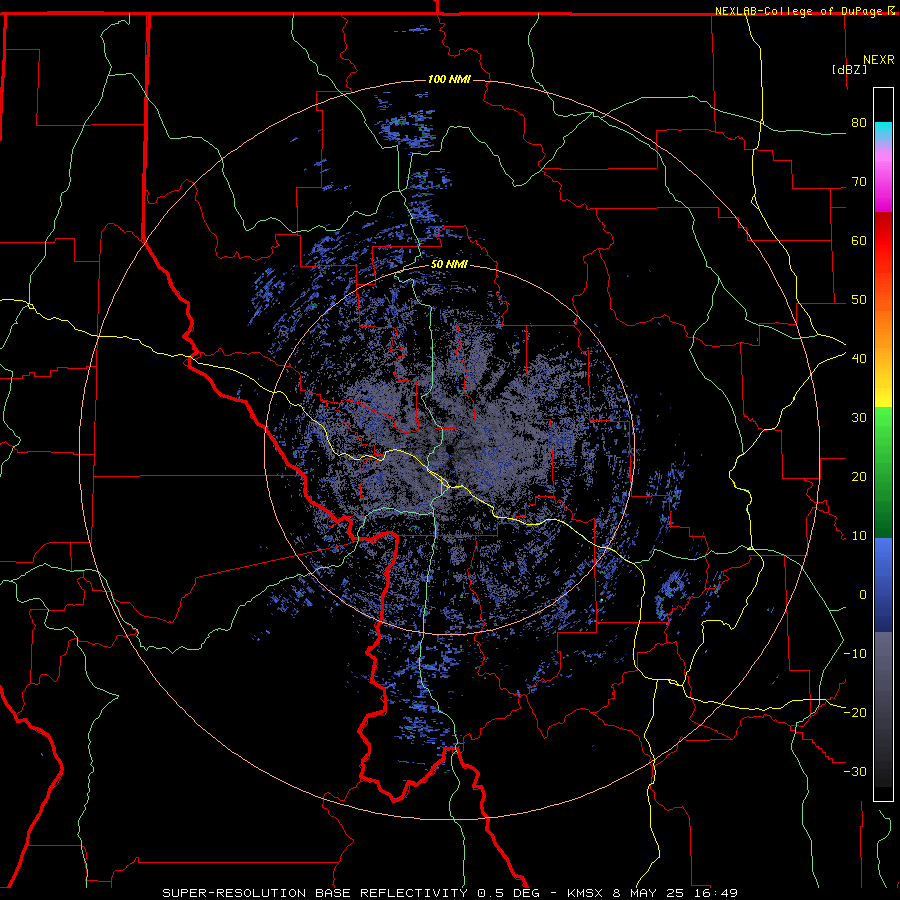Click the 40 value on dBZ scale

tap(859, 359)
